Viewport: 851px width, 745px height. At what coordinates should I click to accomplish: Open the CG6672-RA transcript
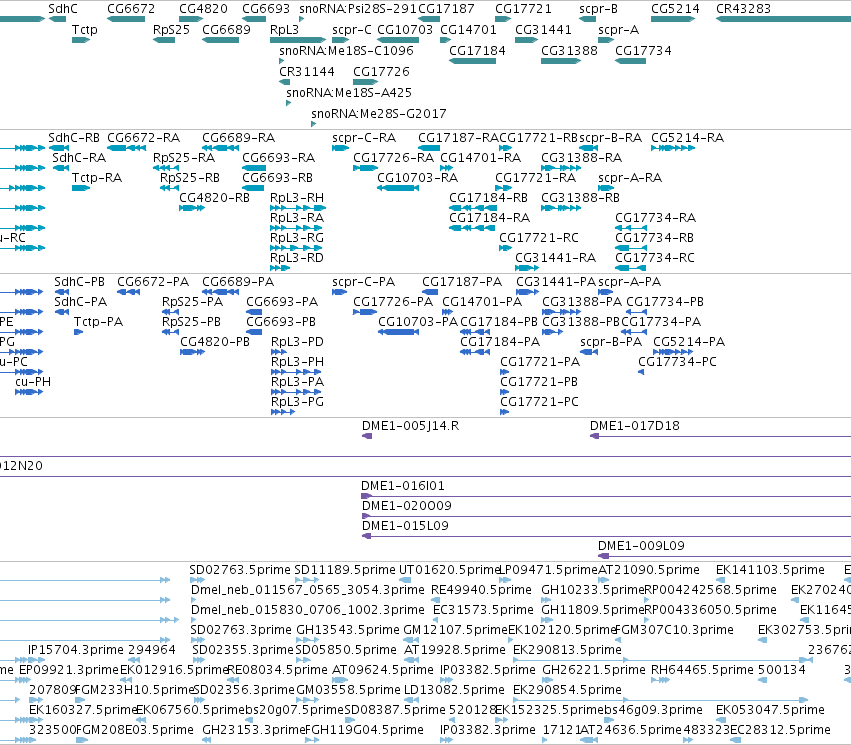click(x=126, y=148)
